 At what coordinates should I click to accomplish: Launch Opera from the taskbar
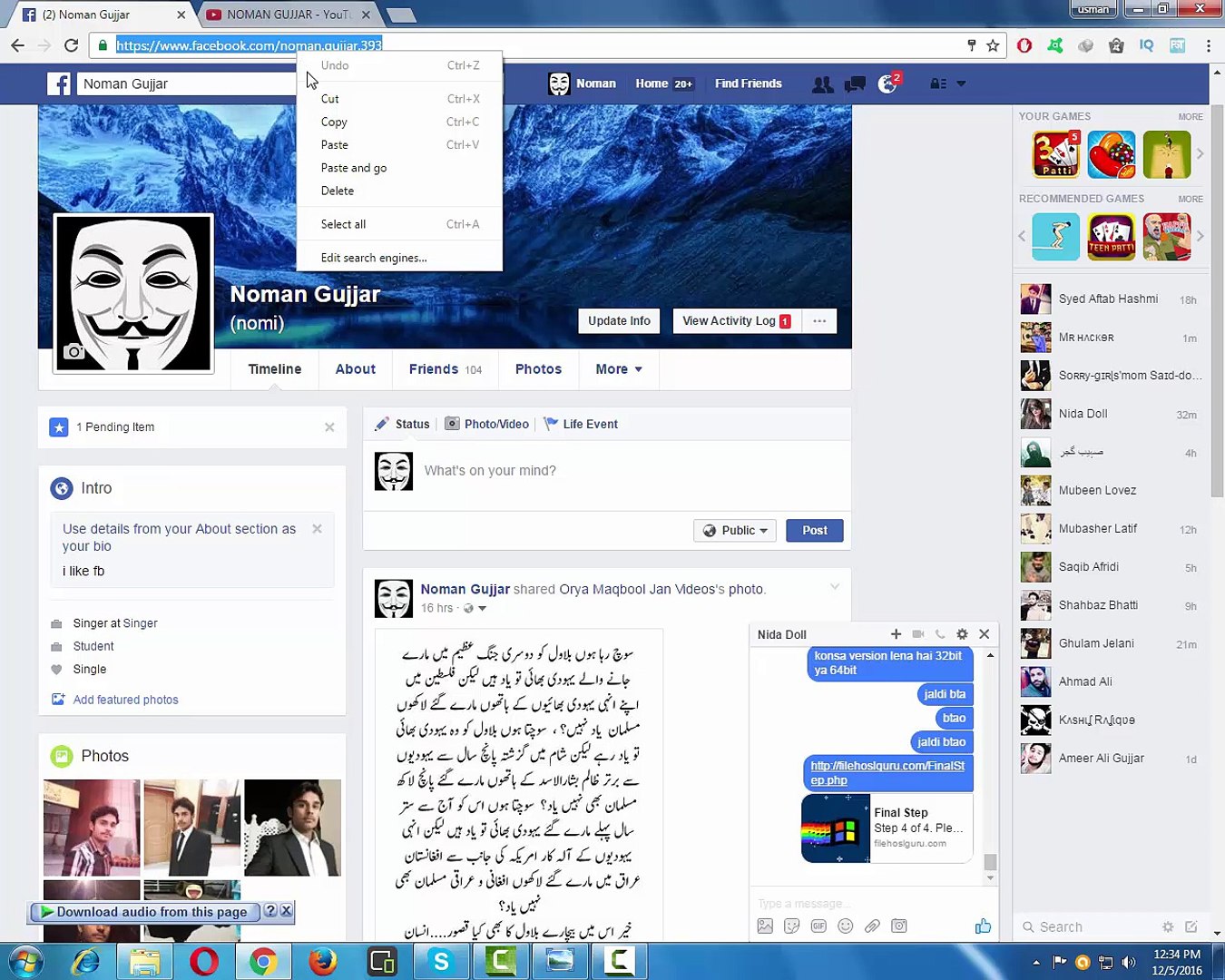pos(204,961)
